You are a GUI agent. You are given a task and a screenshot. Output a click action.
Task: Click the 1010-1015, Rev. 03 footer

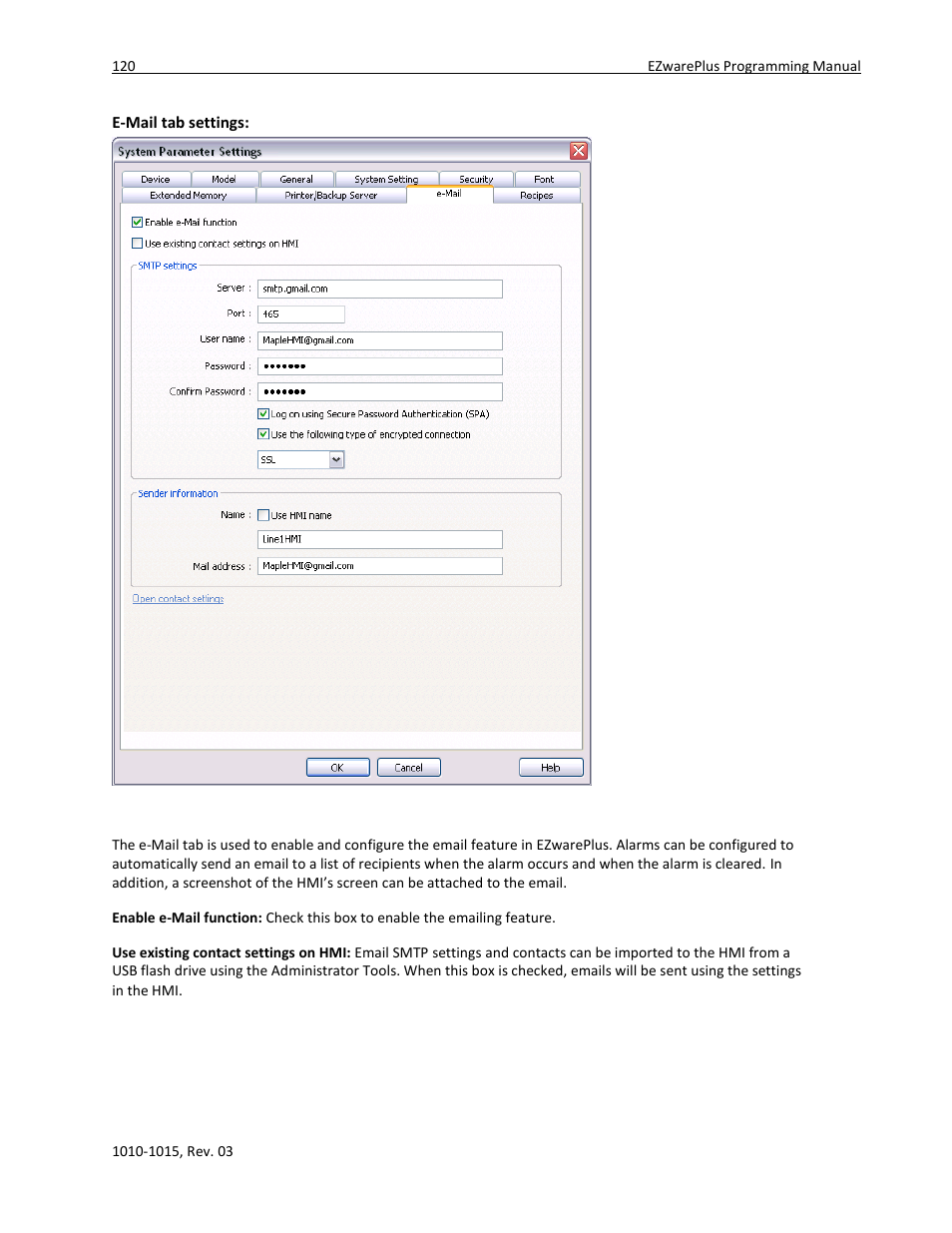(173, 1151)
